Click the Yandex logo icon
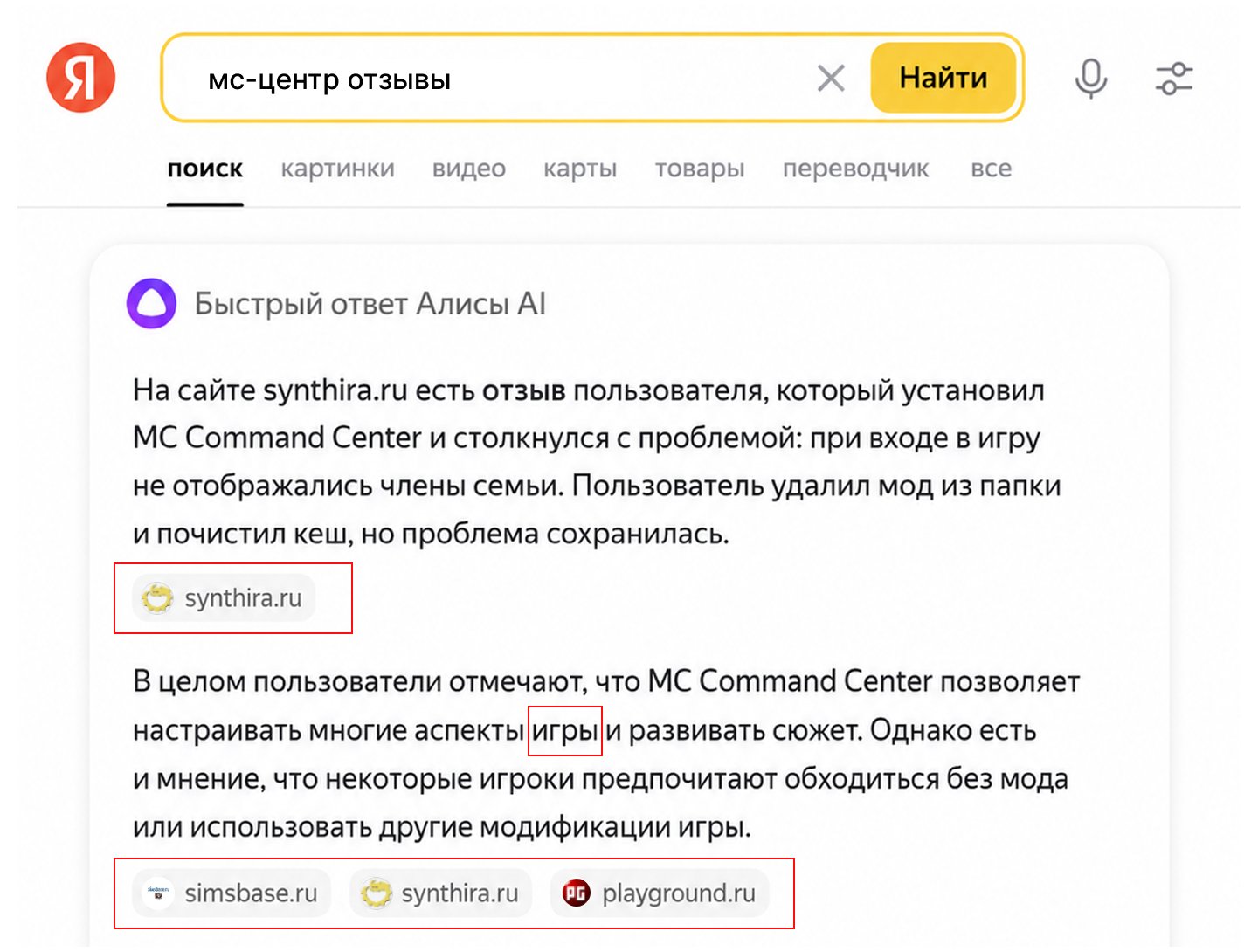This screenshot has width=1258, height=952. (x=80, y=78)
